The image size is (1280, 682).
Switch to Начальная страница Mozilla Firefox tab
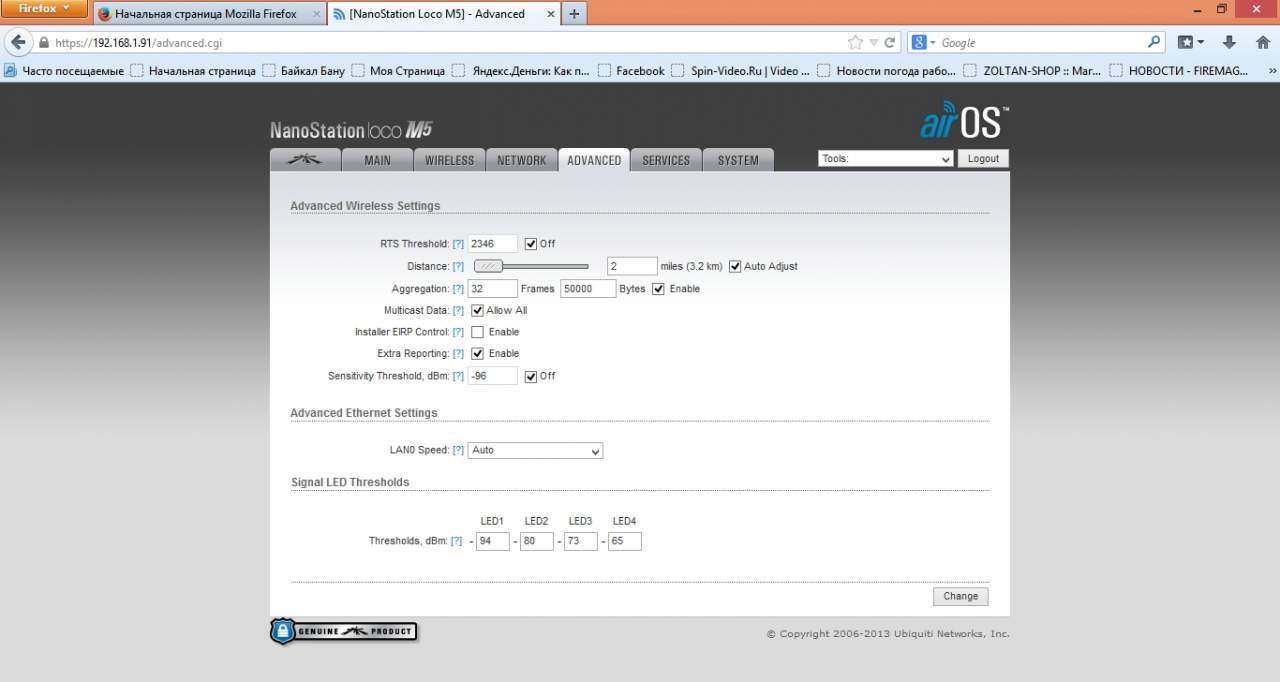210,14
